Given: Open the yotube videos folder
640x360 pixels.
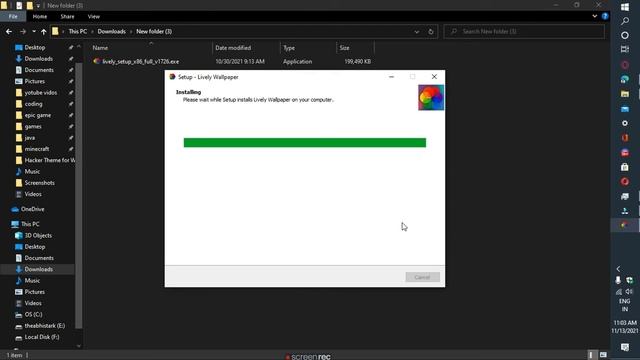Looking at the screenshot, I should [40, 93].
